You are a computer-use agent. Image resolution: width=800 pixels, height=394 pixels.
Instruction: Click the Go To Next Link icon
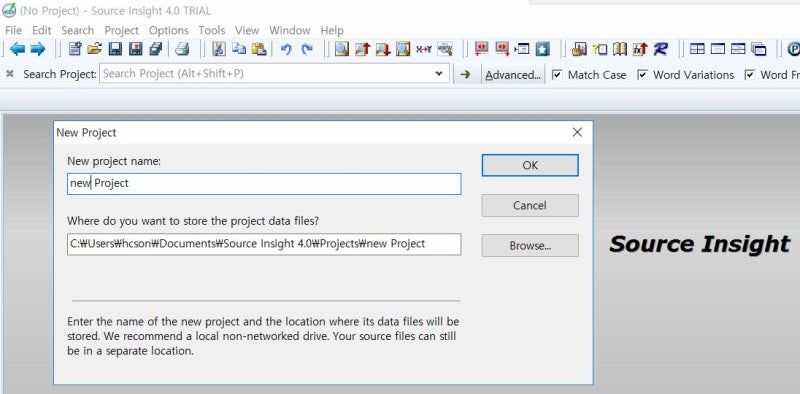point(502,49)
